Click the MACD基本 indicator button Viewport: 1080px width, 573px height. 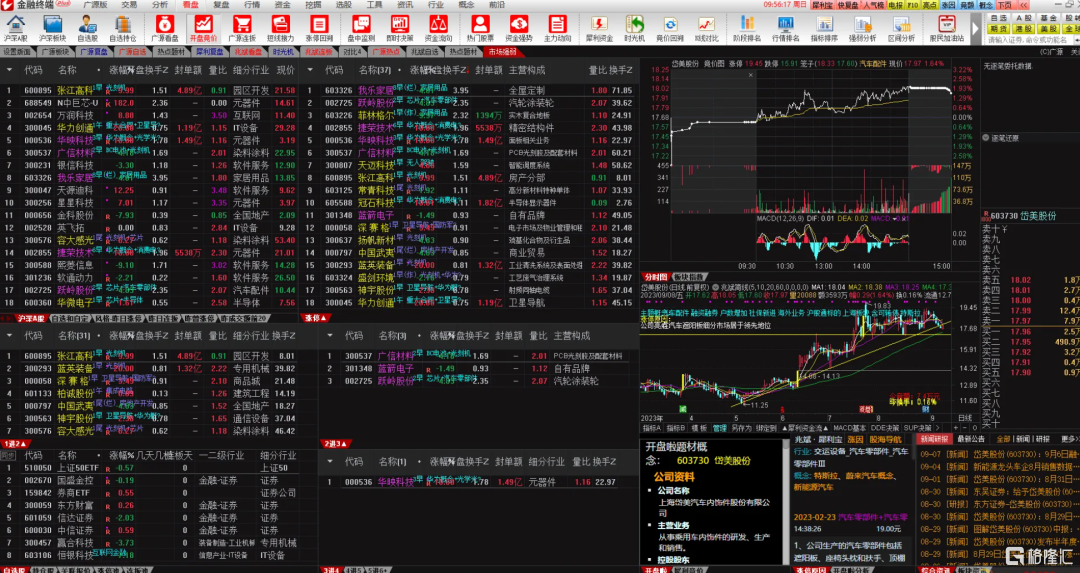coord(849,428)
